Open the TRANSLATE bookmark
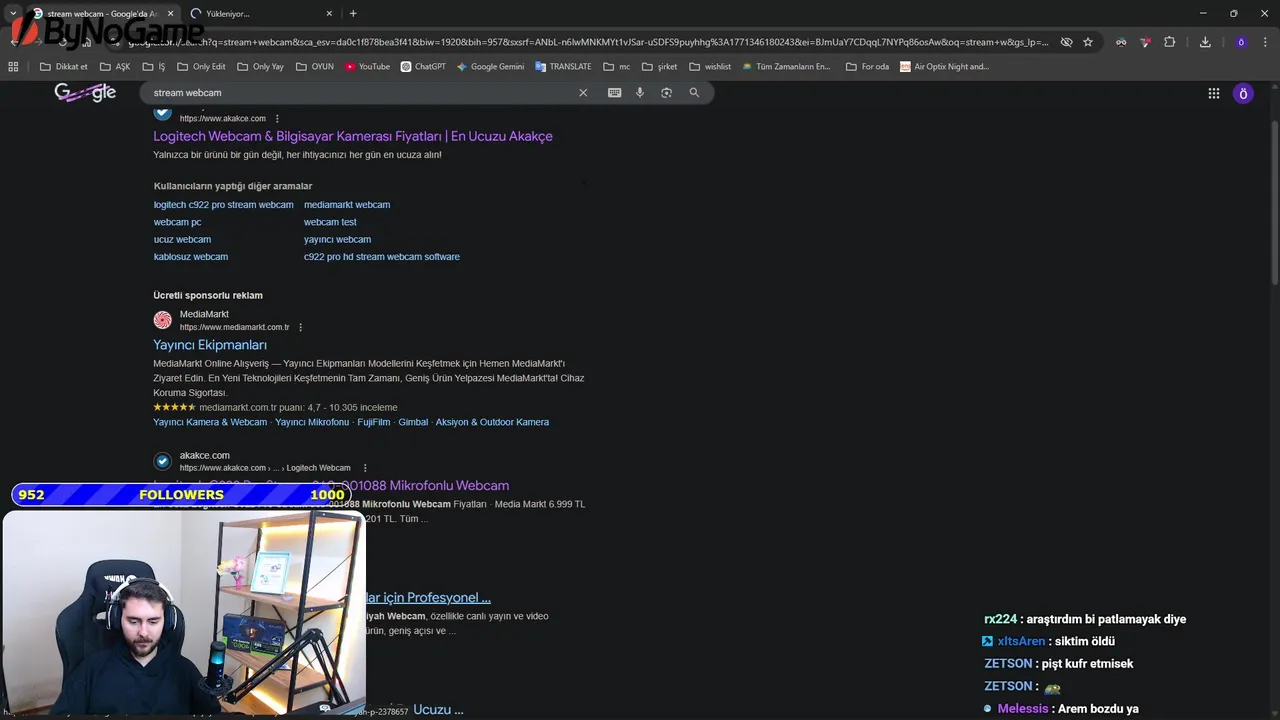This screenshot has height=720, width=1280. coord(563,67)
